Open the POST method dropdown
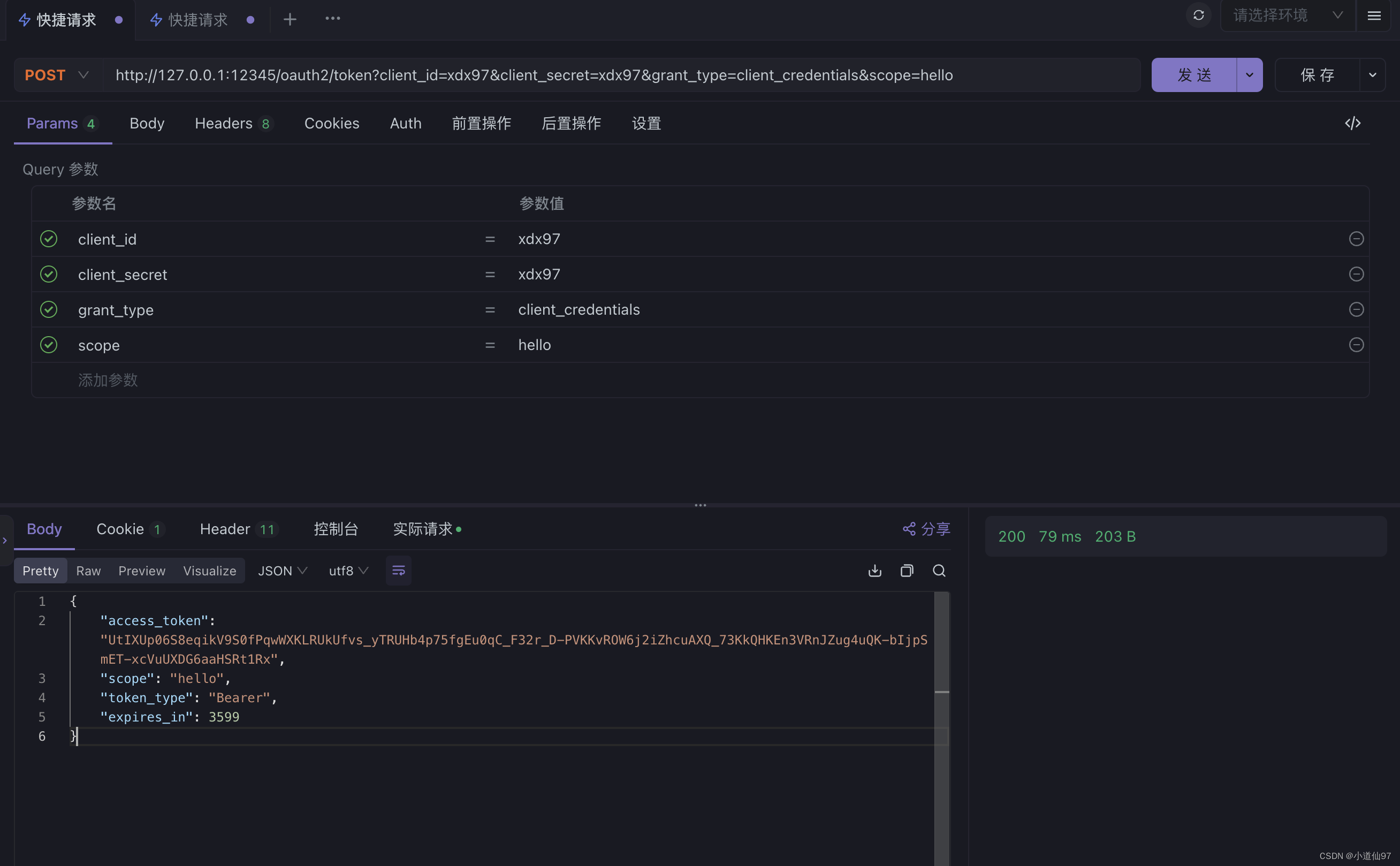The image size is (1400, 866). point(57,75)
